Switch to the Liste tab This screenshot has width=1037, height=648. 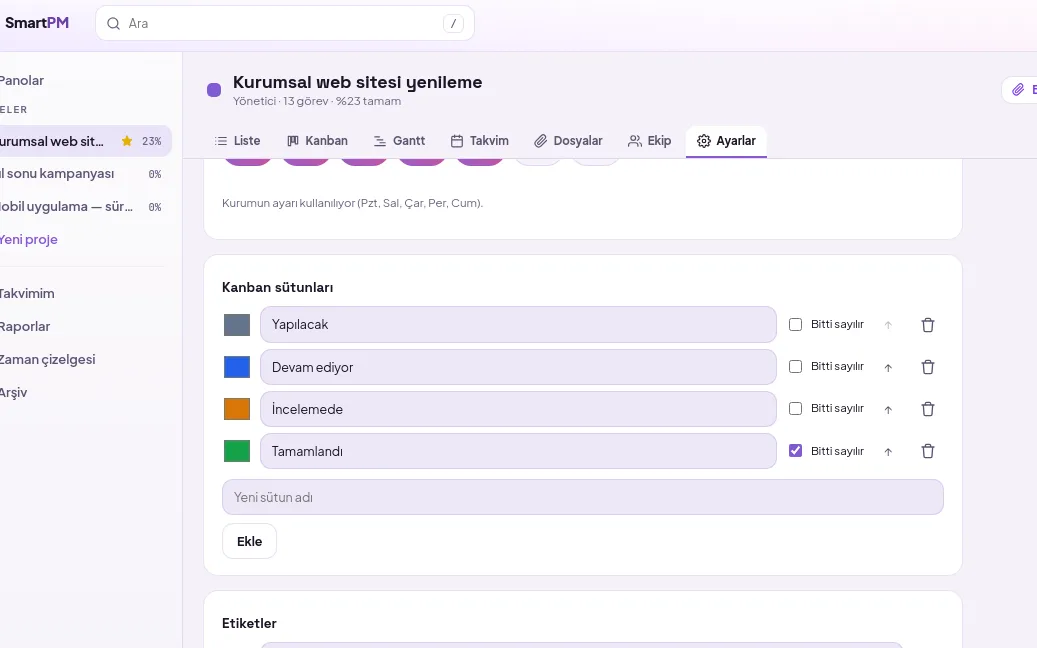click(237, 141)
